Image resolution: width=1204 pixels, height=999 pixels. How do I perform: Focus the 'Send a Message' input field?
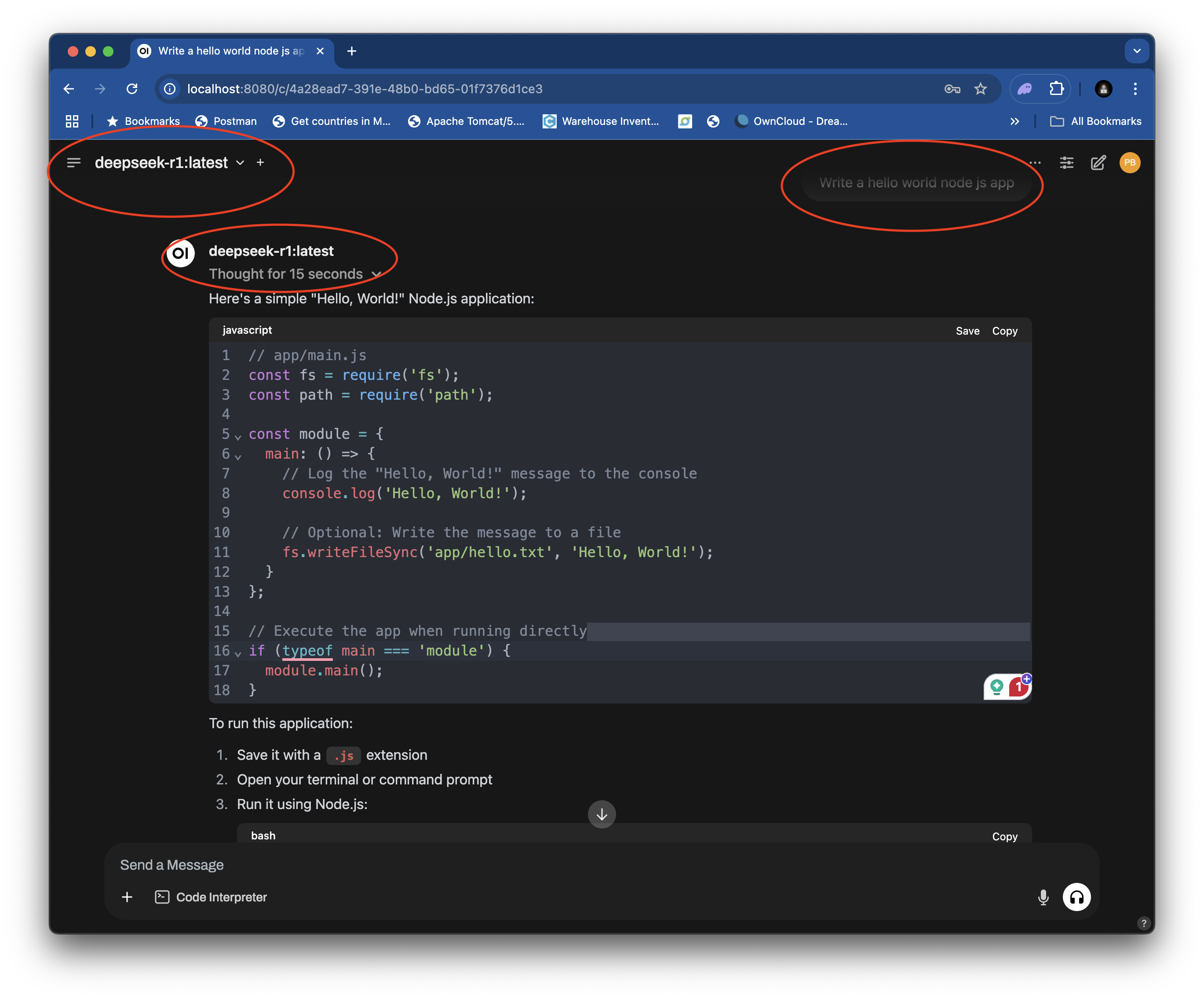[602, 865]
